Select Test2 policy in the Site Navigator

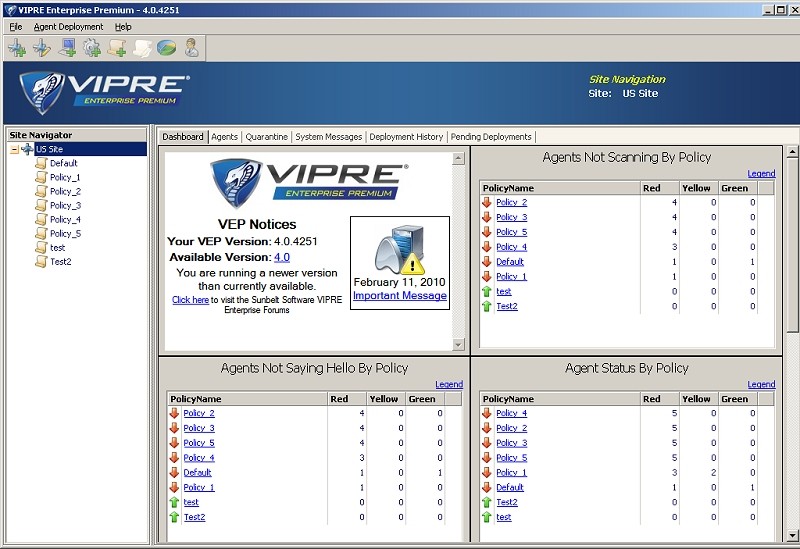(x=61, y=261)
